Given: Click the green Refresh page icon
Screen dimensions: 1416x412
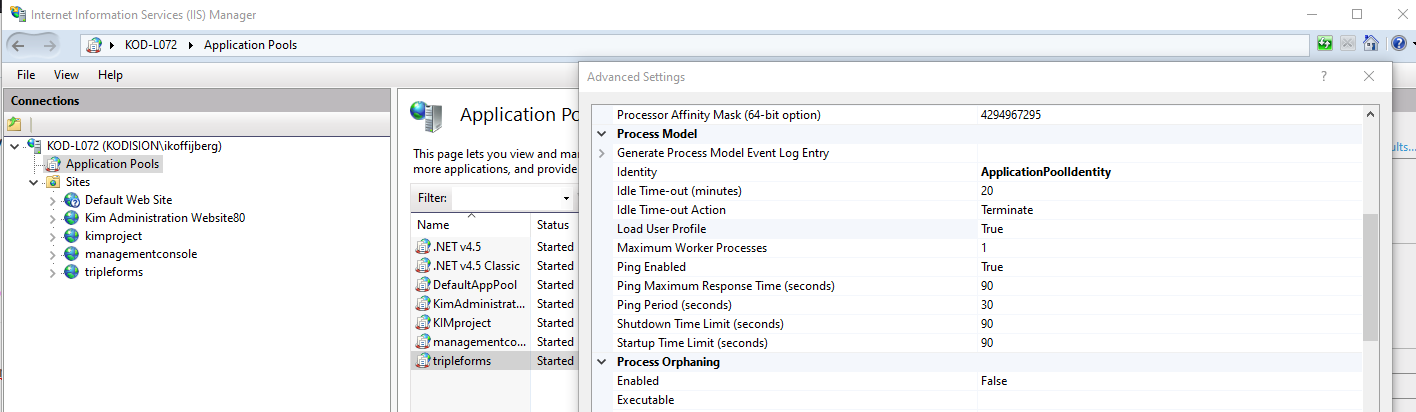Looking at the screenshot, I should tap(1325, 44).
